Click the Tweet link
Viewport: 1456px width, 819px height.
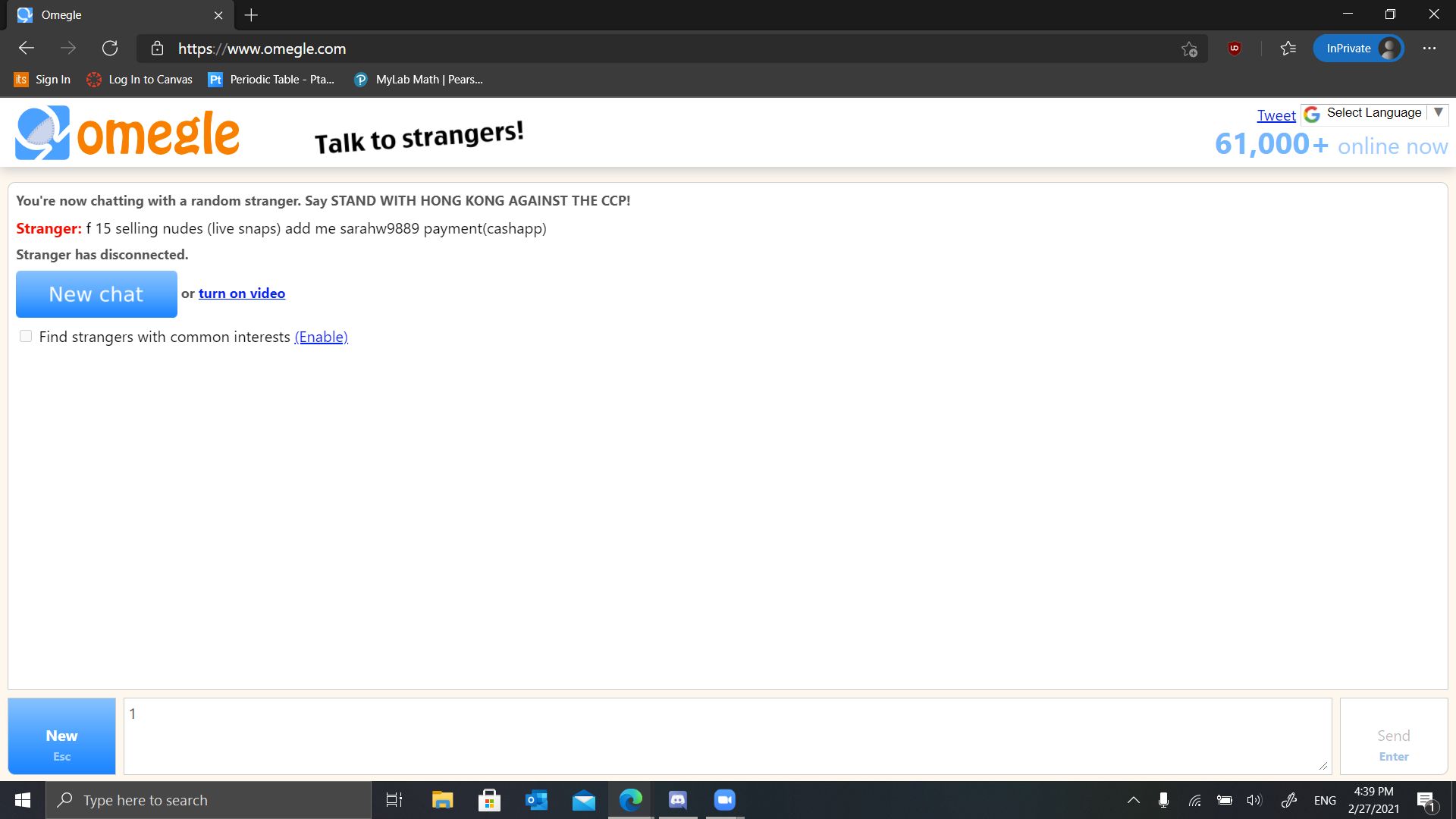pos(1276,115)
